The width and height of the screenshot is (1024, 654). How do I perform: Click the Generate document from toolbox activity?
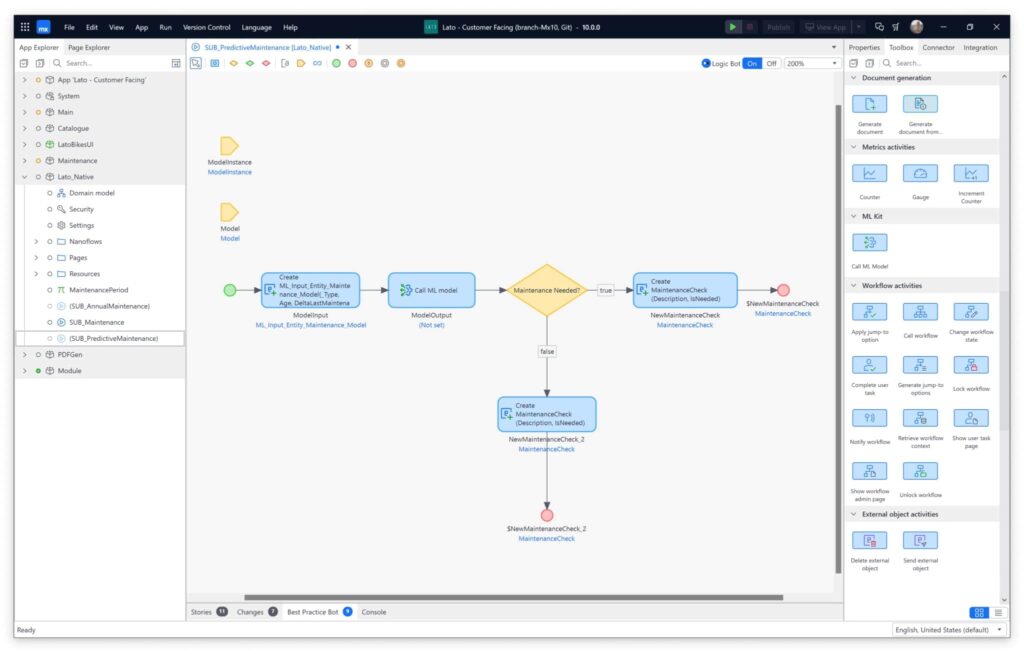[x=920, y=104]
